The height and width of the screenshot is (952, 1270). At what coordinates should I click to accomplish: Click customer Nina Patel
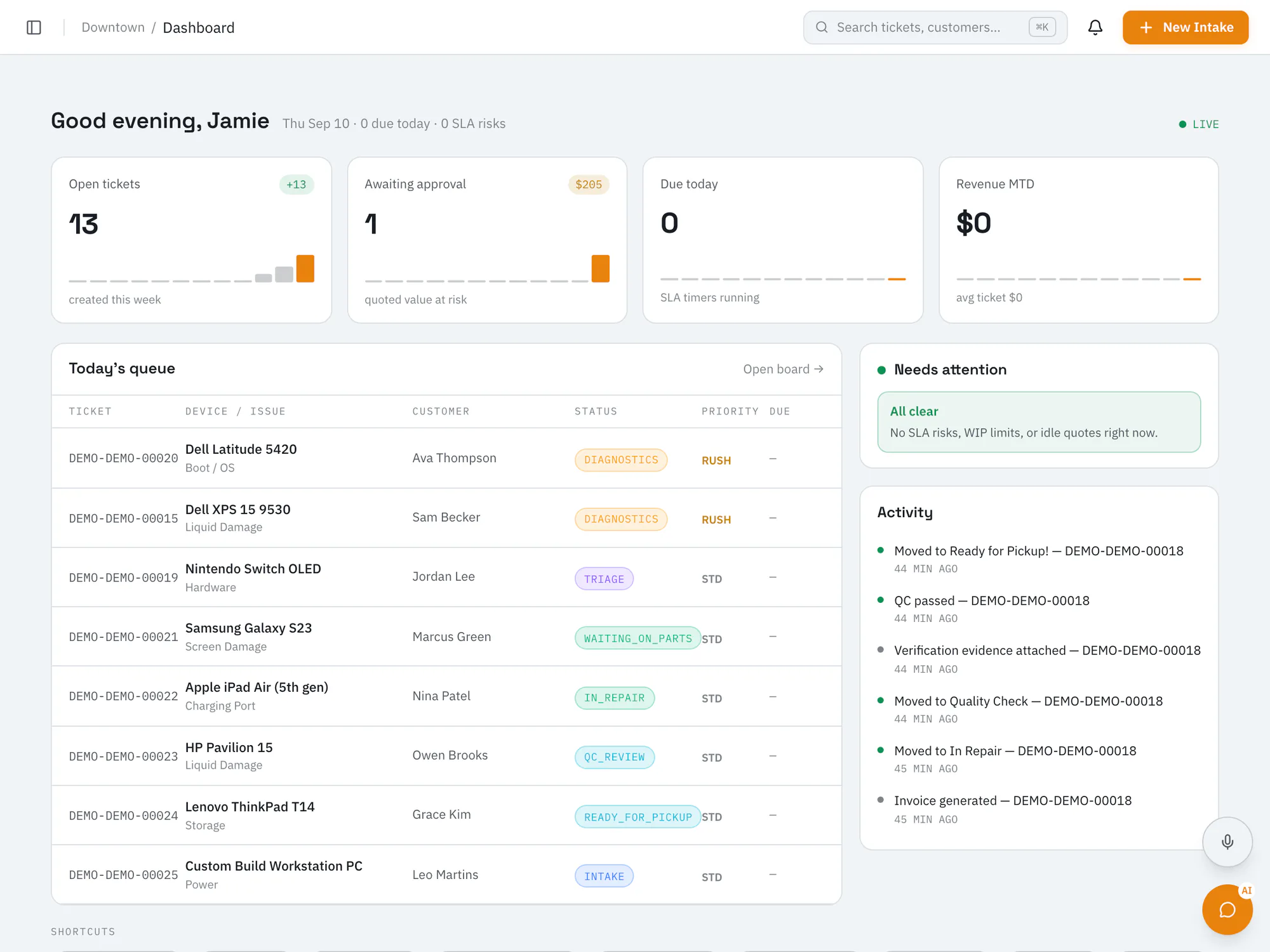pyautogui.click(x=441, y=696)
